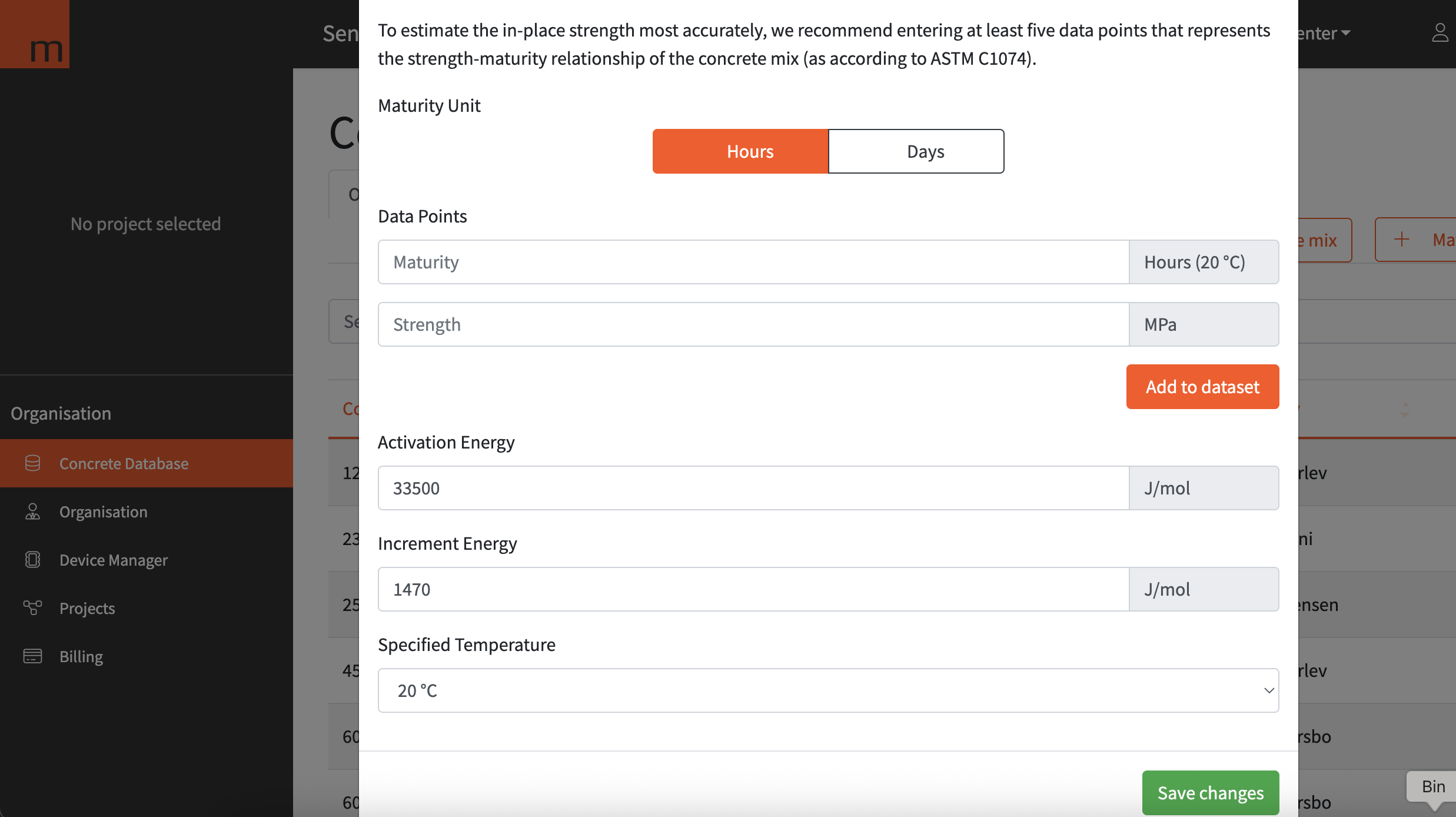
Task: Click the orange 'm' logo icon
Action: pyautogui.click(x=35, y=35)
